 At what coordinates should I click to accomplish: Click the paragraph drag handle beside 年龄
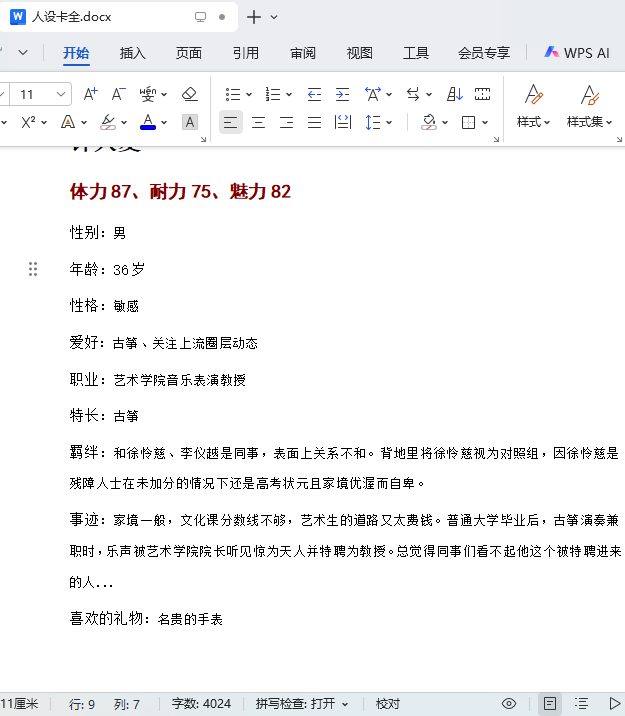[33, 269]
